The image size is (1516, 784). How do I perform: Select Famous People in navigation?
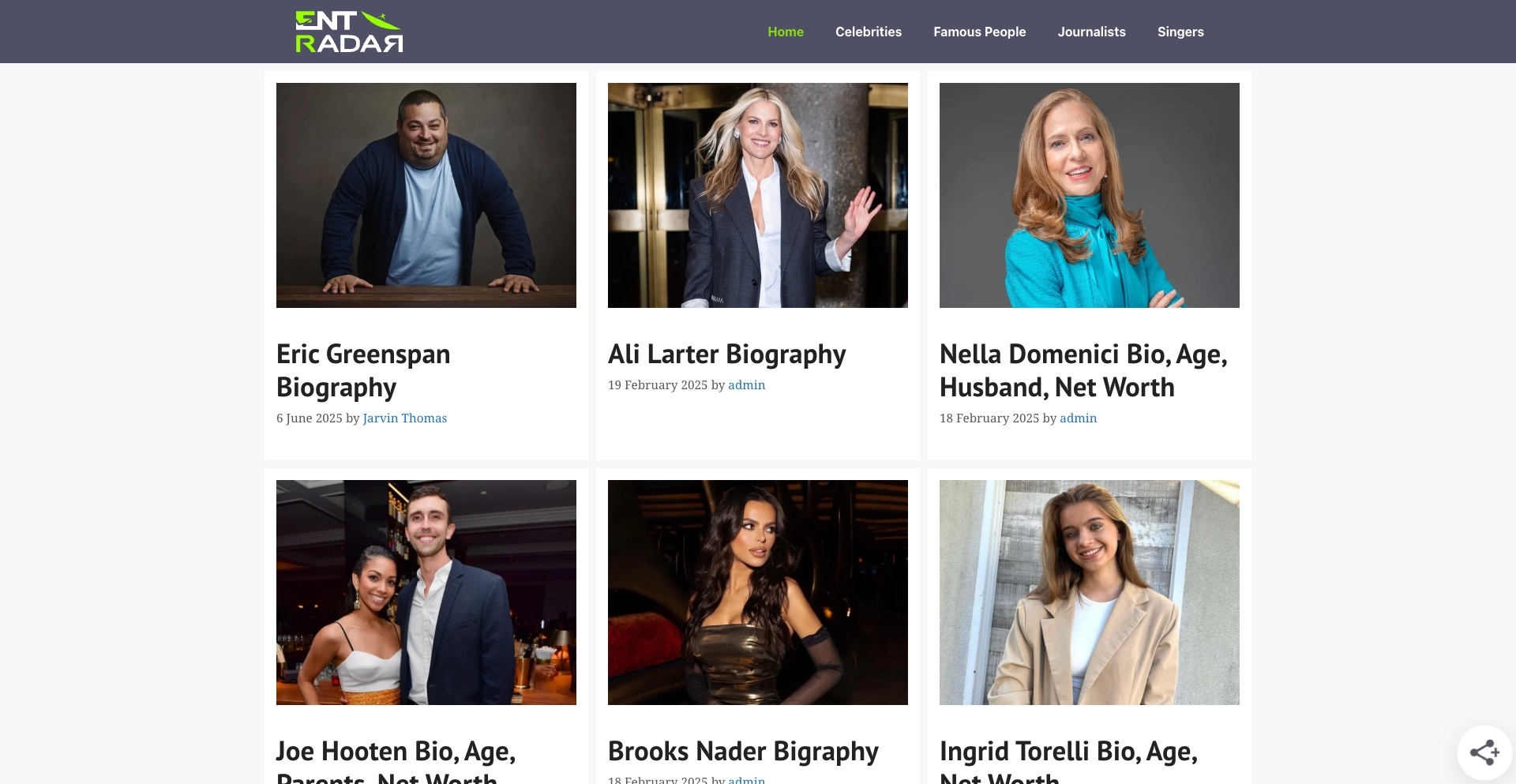(x=980, y=32)
